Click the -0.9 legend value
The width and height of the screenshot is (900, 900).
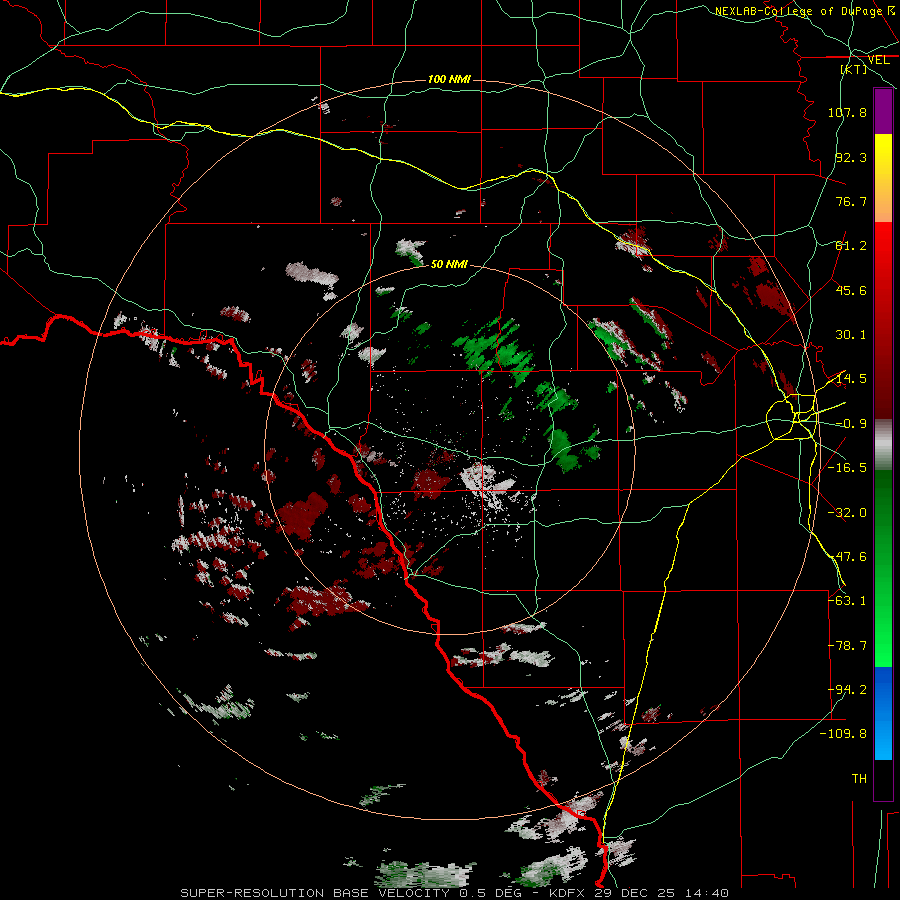(x=851, y=424)
